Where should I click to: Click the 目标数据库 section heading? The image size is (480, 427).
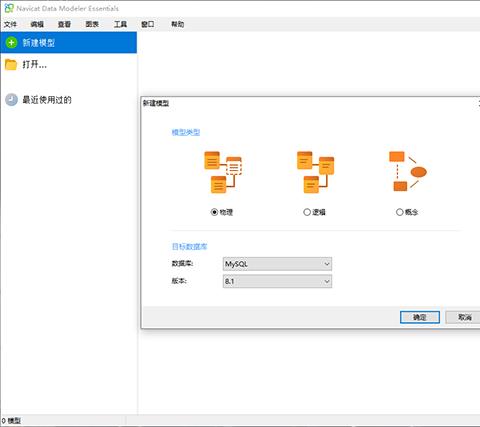tap(189, 247)
